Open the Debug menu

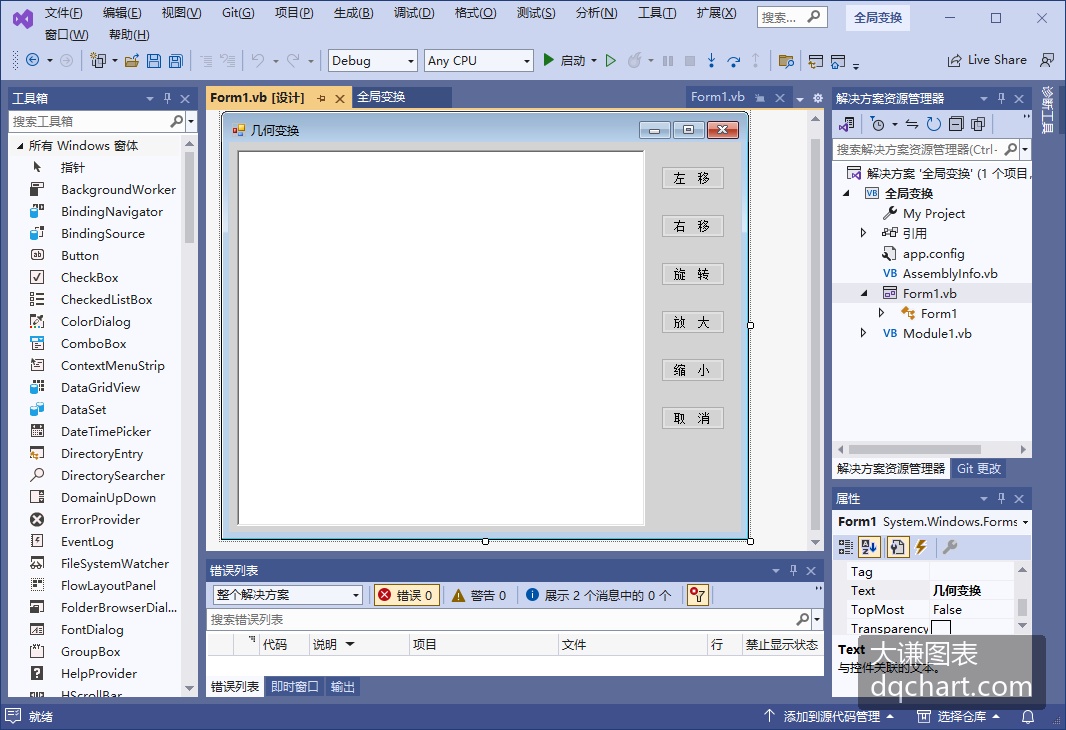413,13
